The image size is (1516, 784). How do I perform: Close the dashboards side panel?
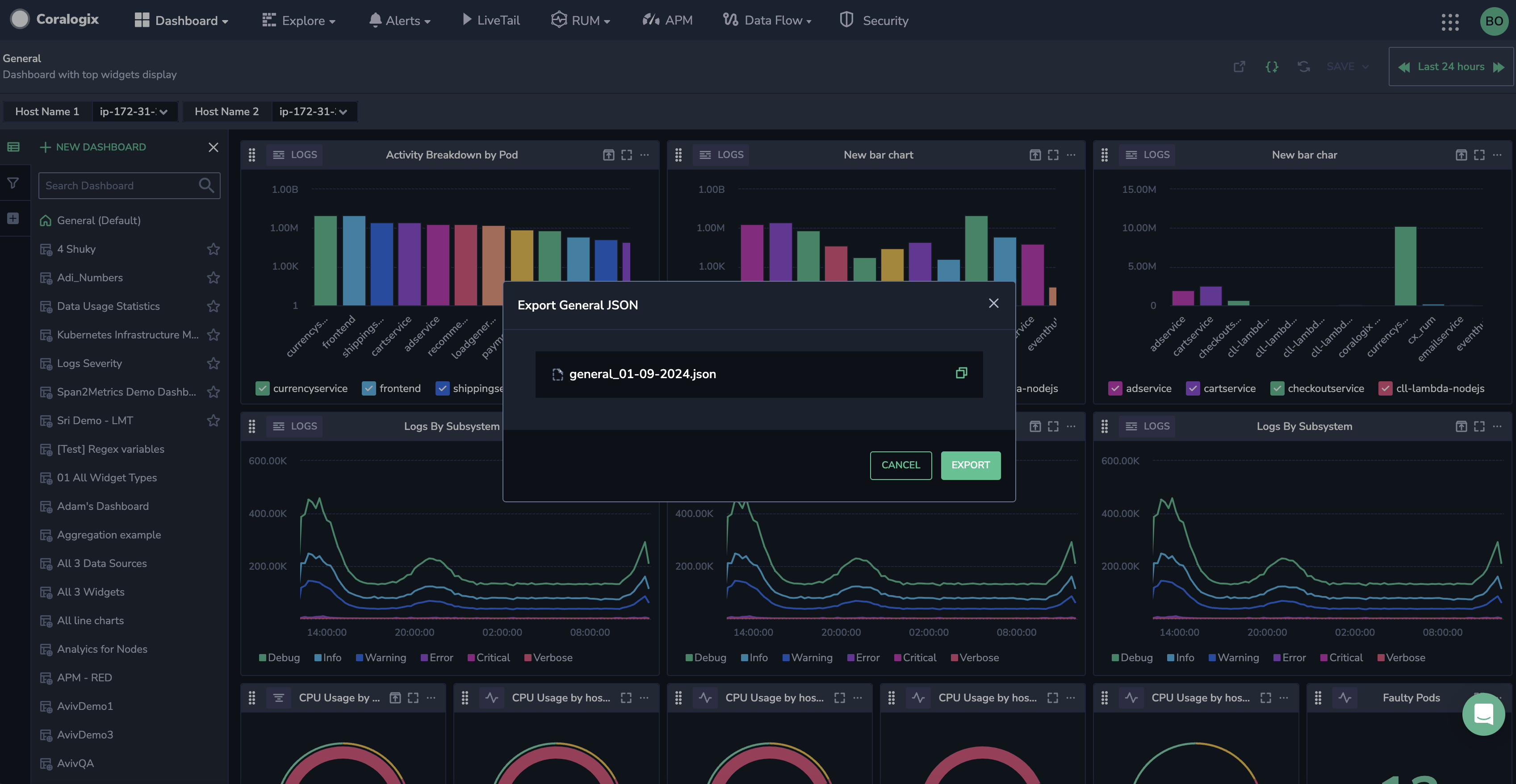214,147
